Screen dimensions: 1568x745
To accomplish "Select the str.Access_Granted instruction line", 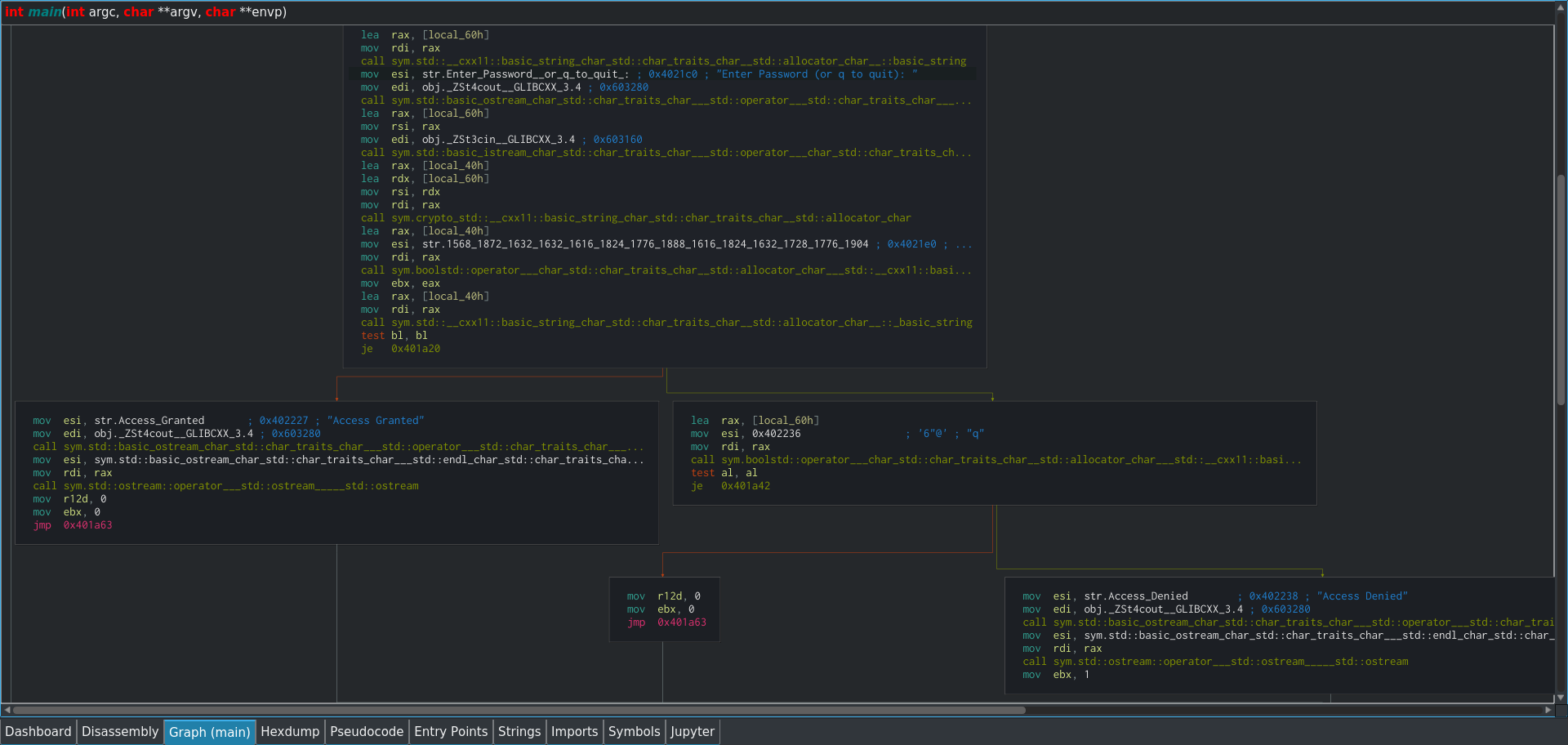I will (229, 421).
